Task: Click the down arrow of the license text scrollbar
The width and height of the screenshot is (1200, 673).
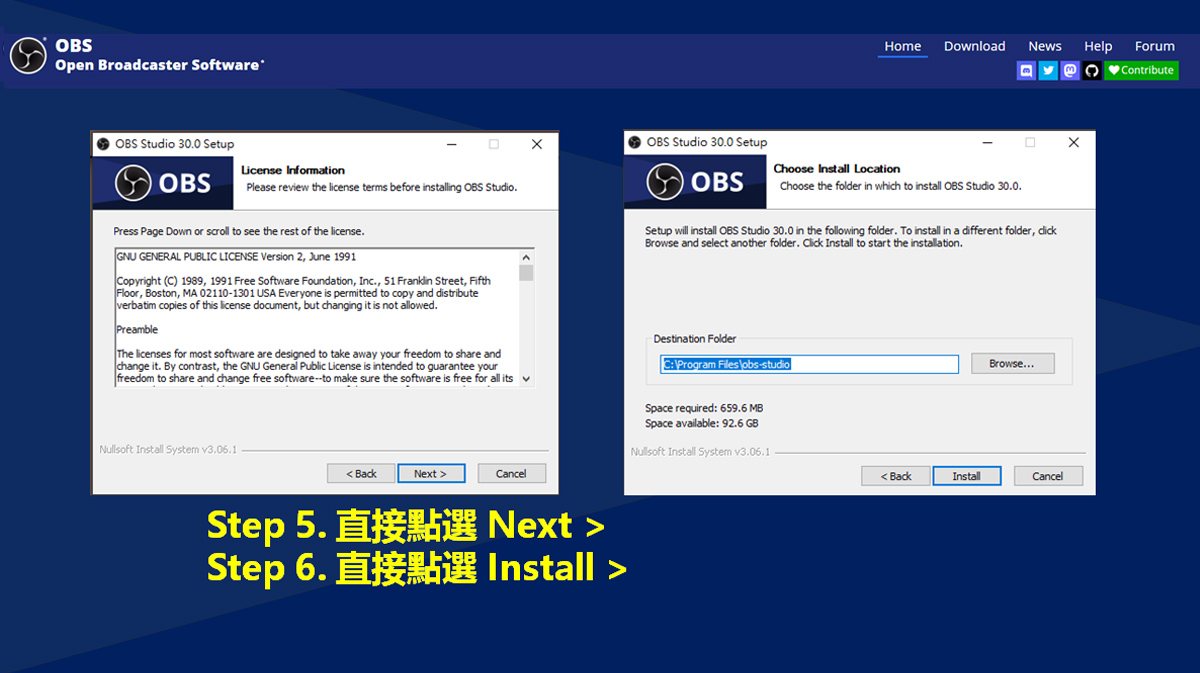Action: point(526,379)
